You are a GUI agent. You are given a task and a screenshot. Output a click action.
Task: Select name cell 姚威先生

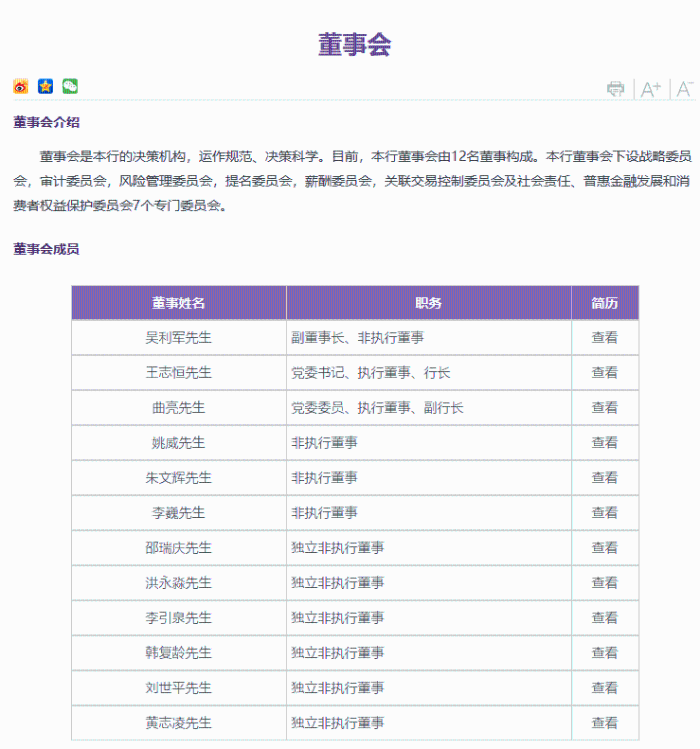coord(179,443)
